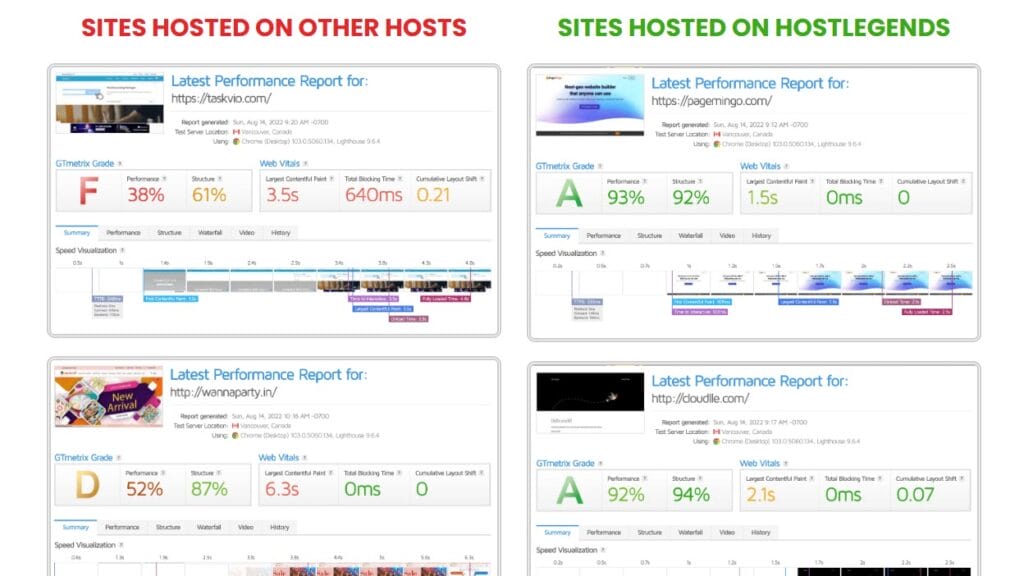
Task: Click the 1.5s Largest Contentful Paint value
Action: point(762,197)
